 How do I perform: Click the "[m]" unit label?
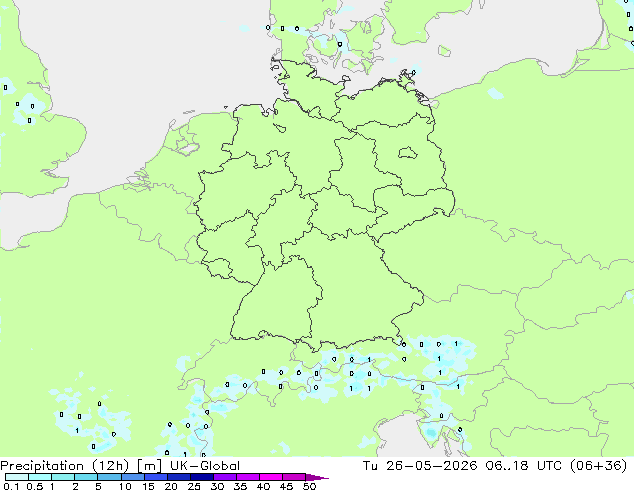pos(149,466)
